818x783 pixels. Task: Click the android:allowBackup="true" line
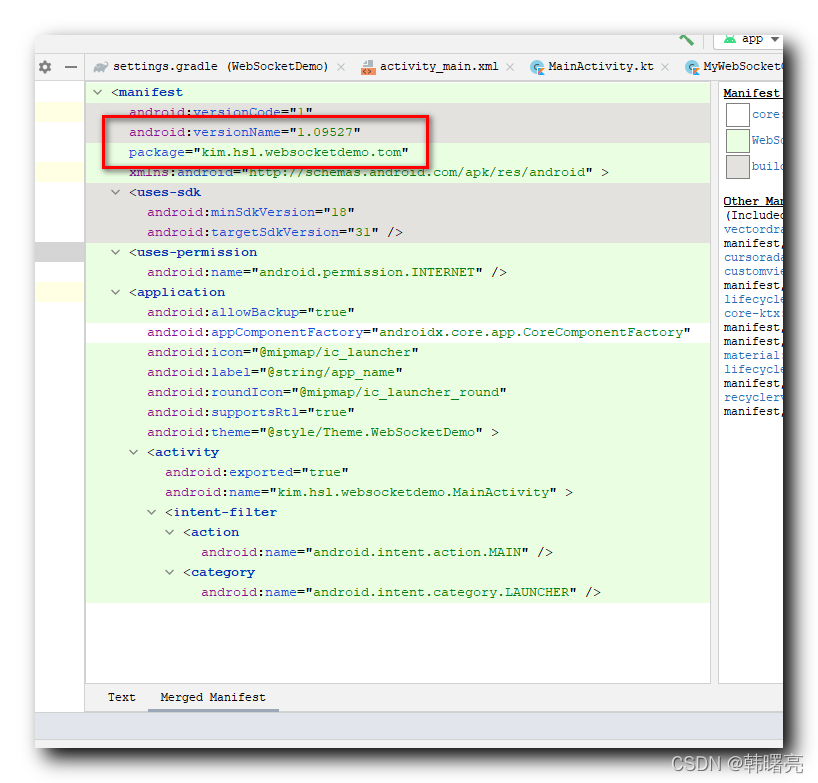tap(250, 312)
